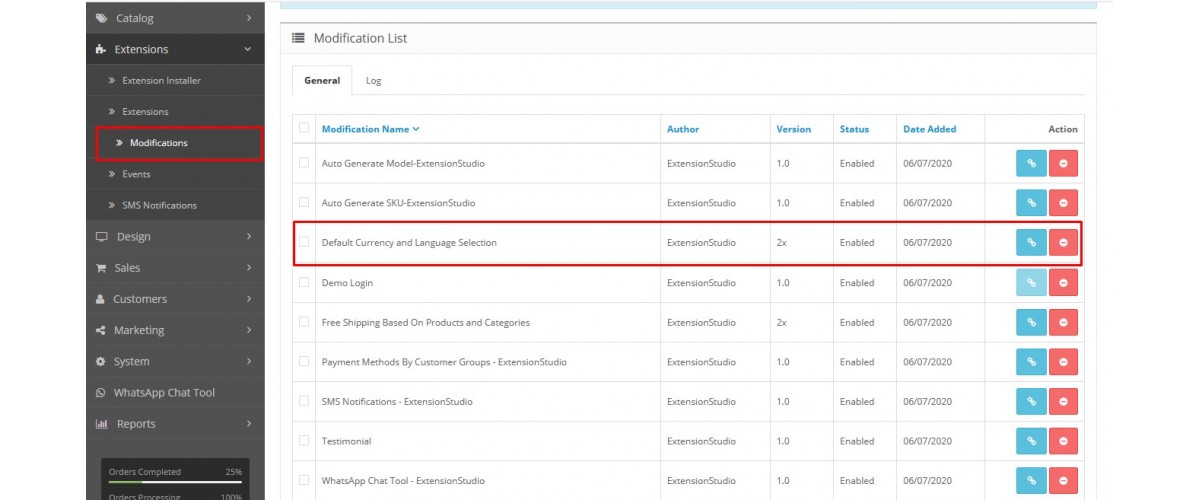Screen dimensions: 1200x500
Task: Switch to the General tab
Action: (321, 80)
